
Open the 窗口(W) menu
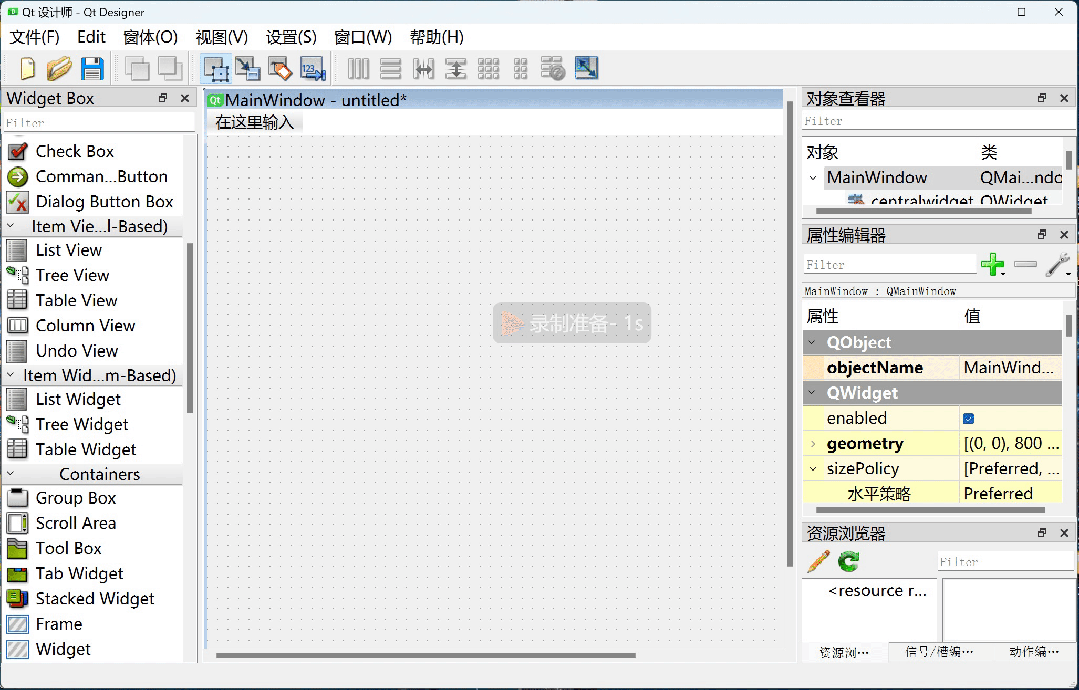tap(363, 37)
